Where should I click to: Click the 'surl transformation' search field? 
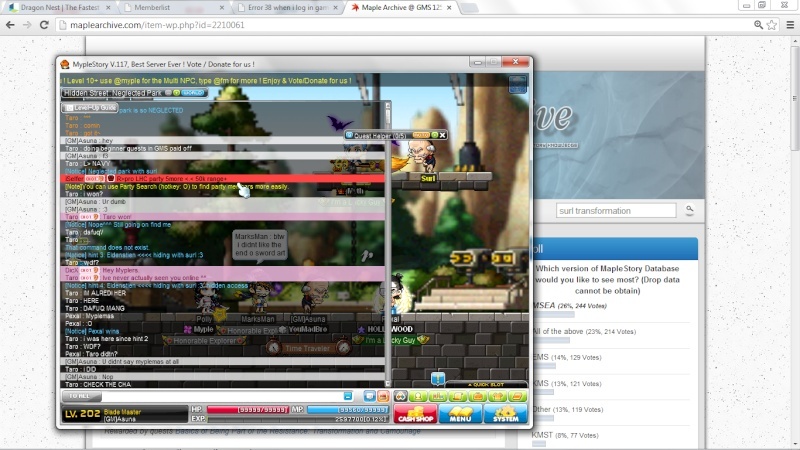click(616, 211)
